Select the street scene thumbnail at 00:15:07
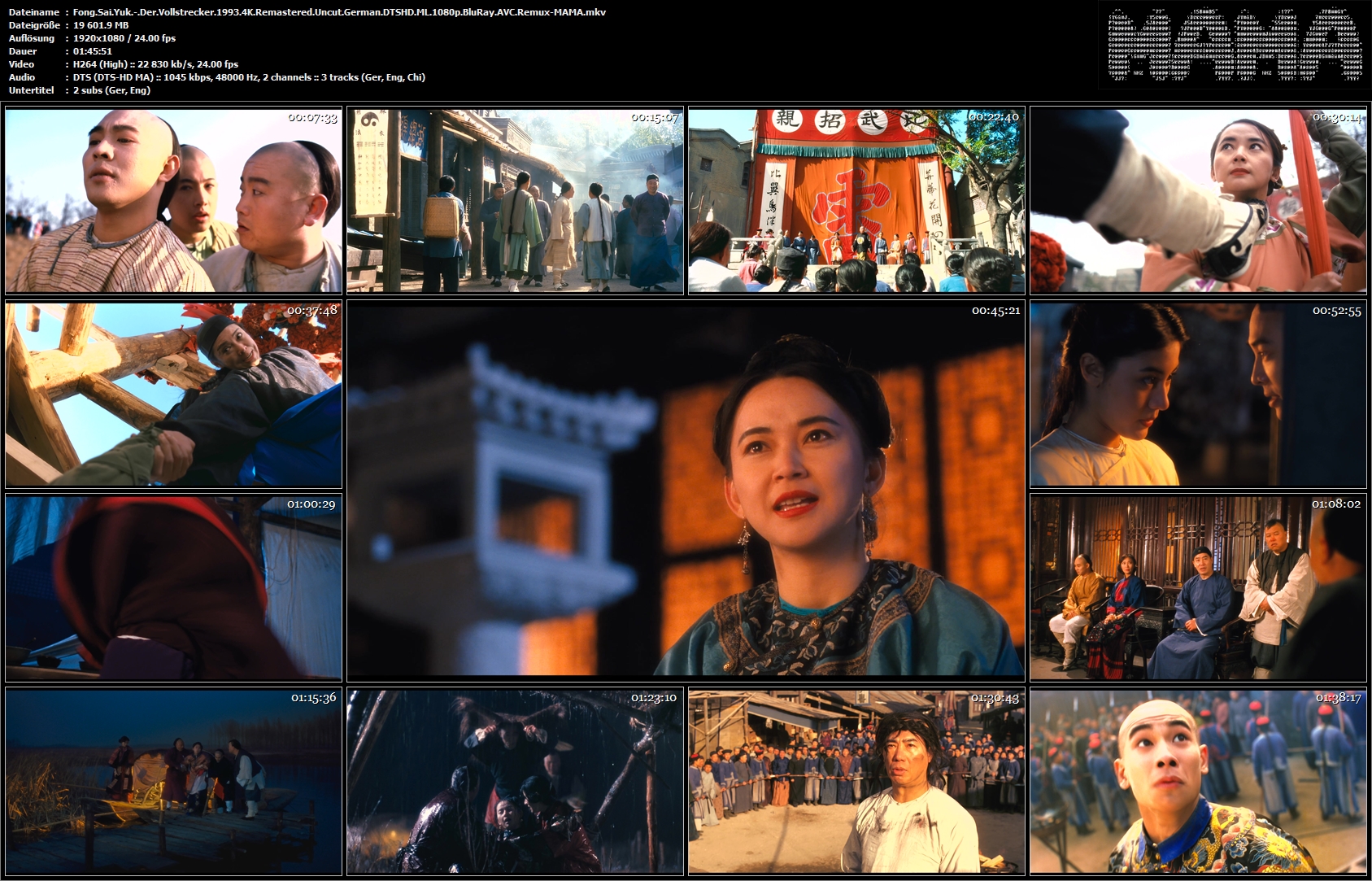This screenshot has width=1372, height=881. pyautogui.click(x=515, y=200)
